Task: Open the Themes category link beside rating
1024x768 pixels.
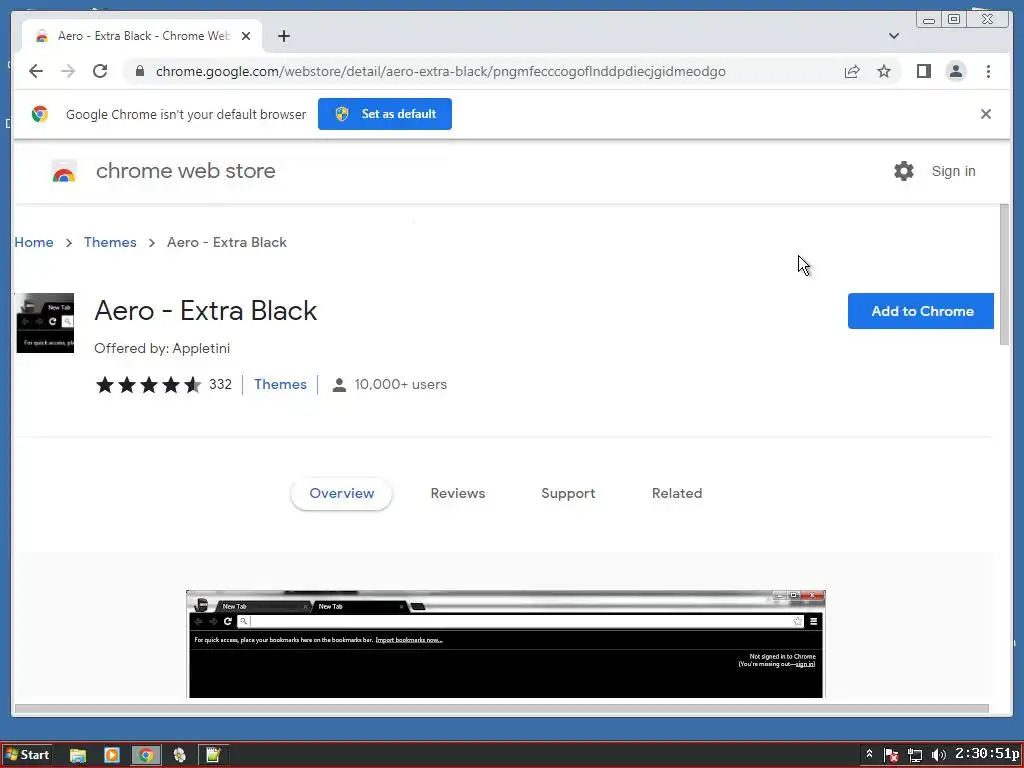Action: pyautogui.click(x=280, y=384)
